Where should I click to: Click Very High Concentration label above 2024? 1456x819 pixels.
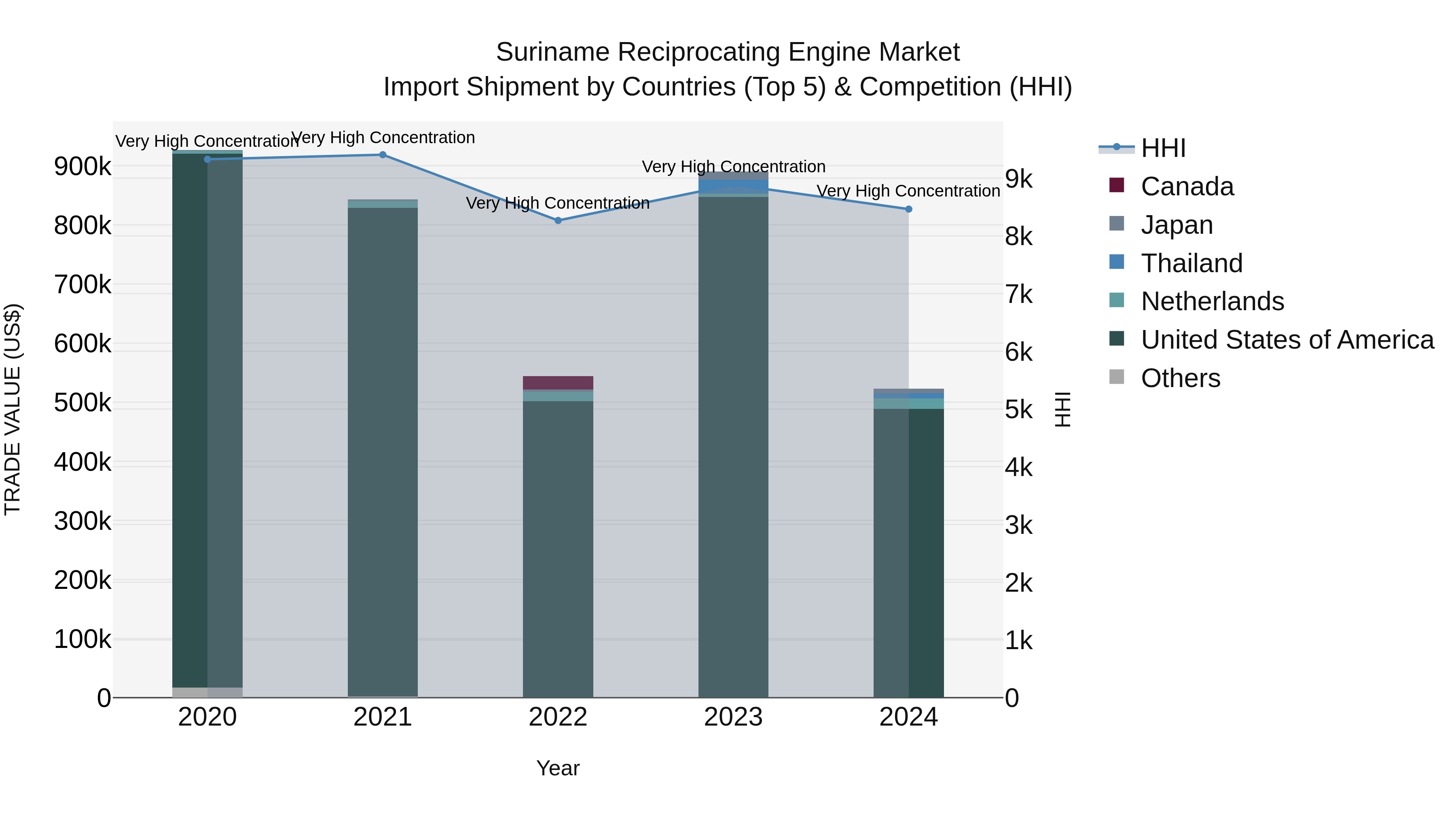pos(909,191)
